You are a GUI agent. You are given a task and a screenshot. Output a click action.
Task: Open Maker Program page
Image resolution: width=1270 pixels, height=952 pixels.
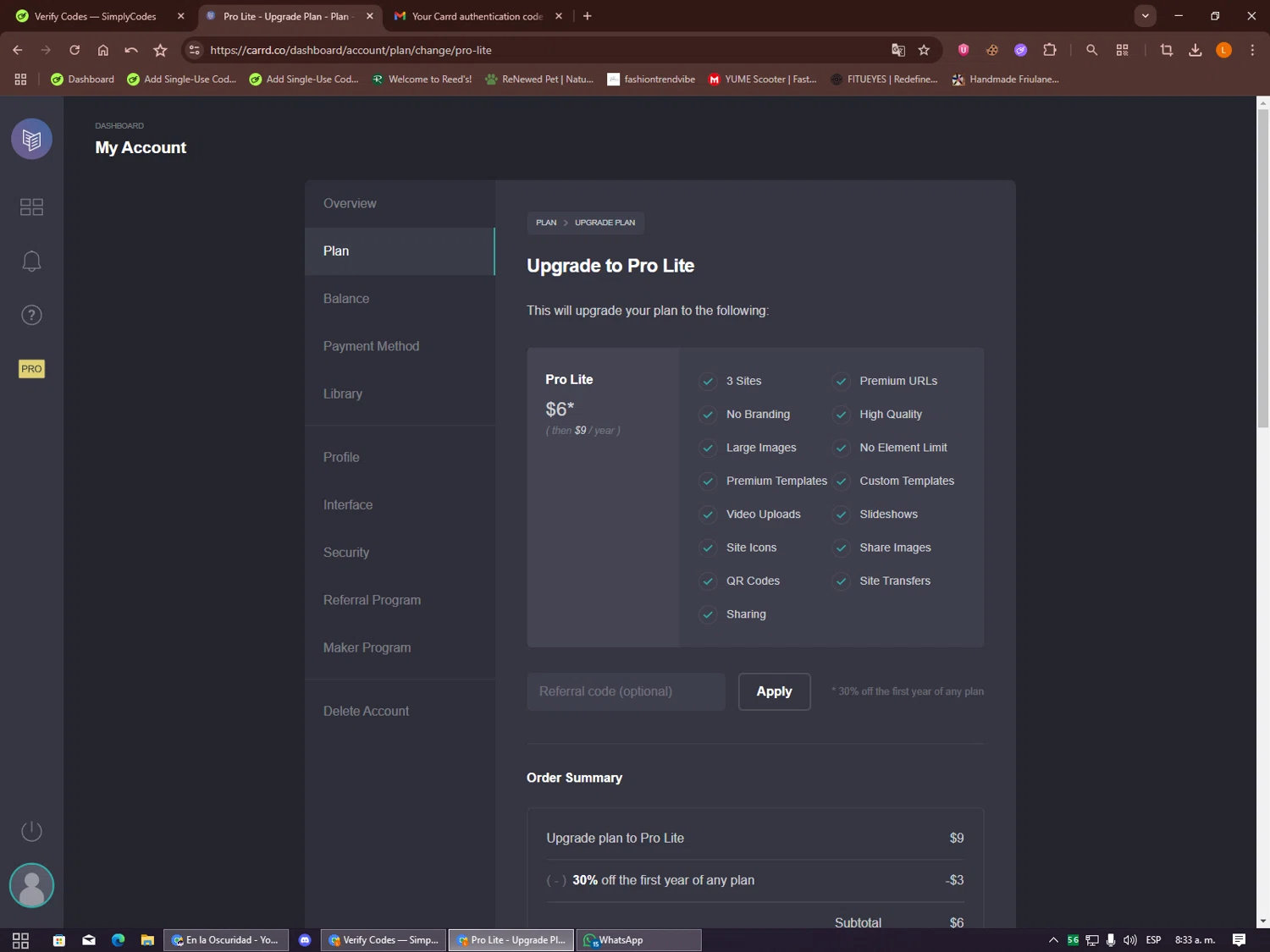click(400, 648)
